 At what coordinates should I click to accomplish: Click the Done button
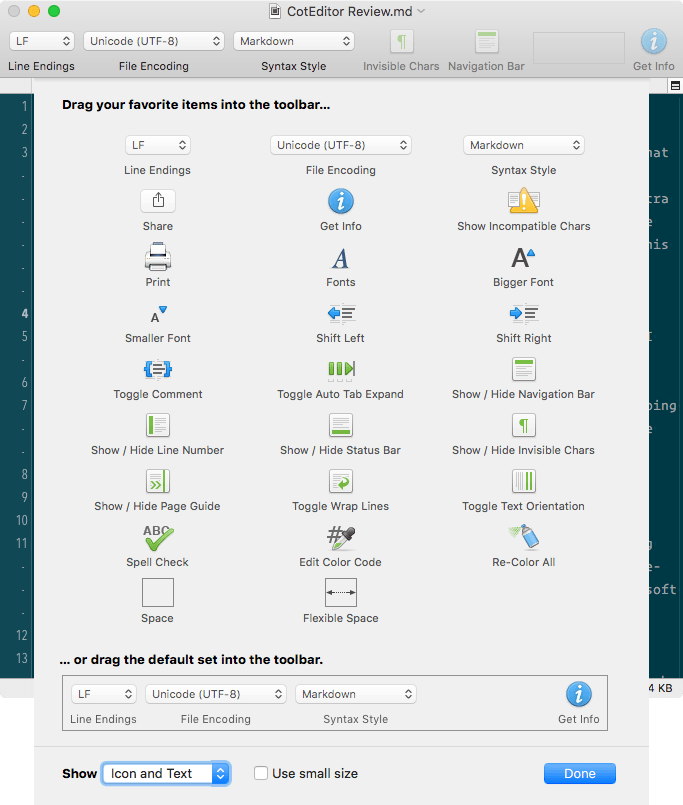580,774
